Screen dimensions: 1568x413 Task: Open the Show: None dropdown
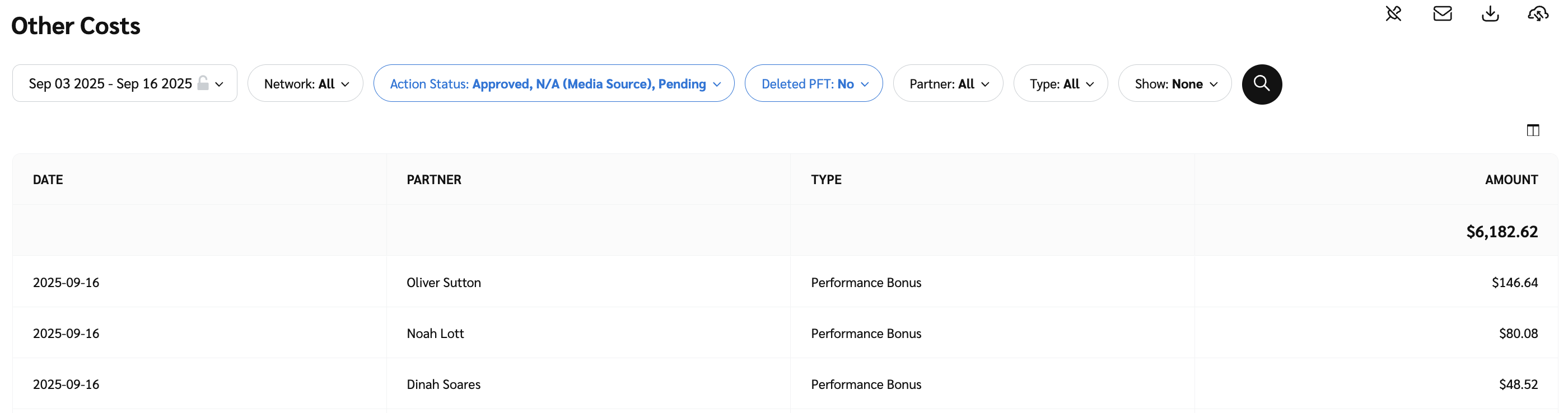[1174, 84]
